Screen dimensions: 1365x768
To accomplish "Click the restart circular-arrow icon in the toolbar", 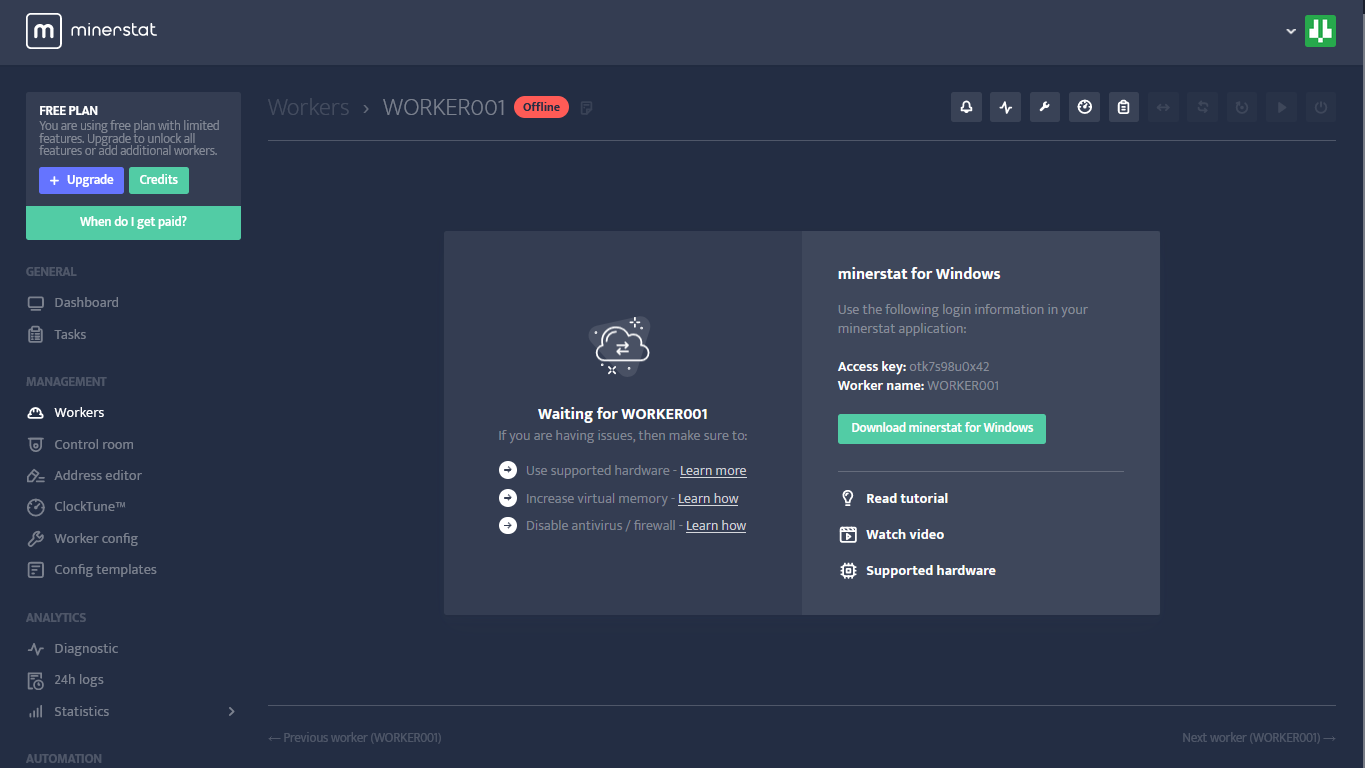I will (1242, 107).
